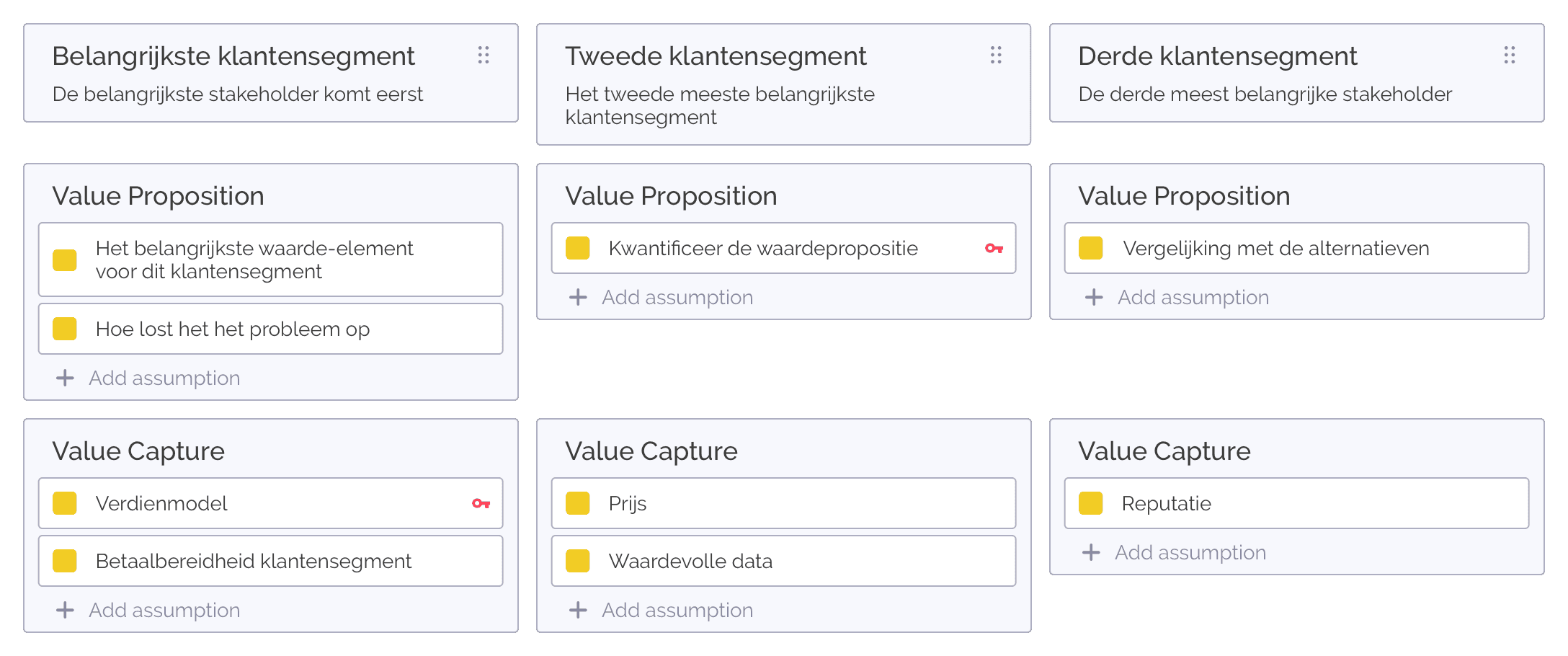1568x656 pixels.
Task: Select the Derde klantensegment header title
Action: point(1218,56)
